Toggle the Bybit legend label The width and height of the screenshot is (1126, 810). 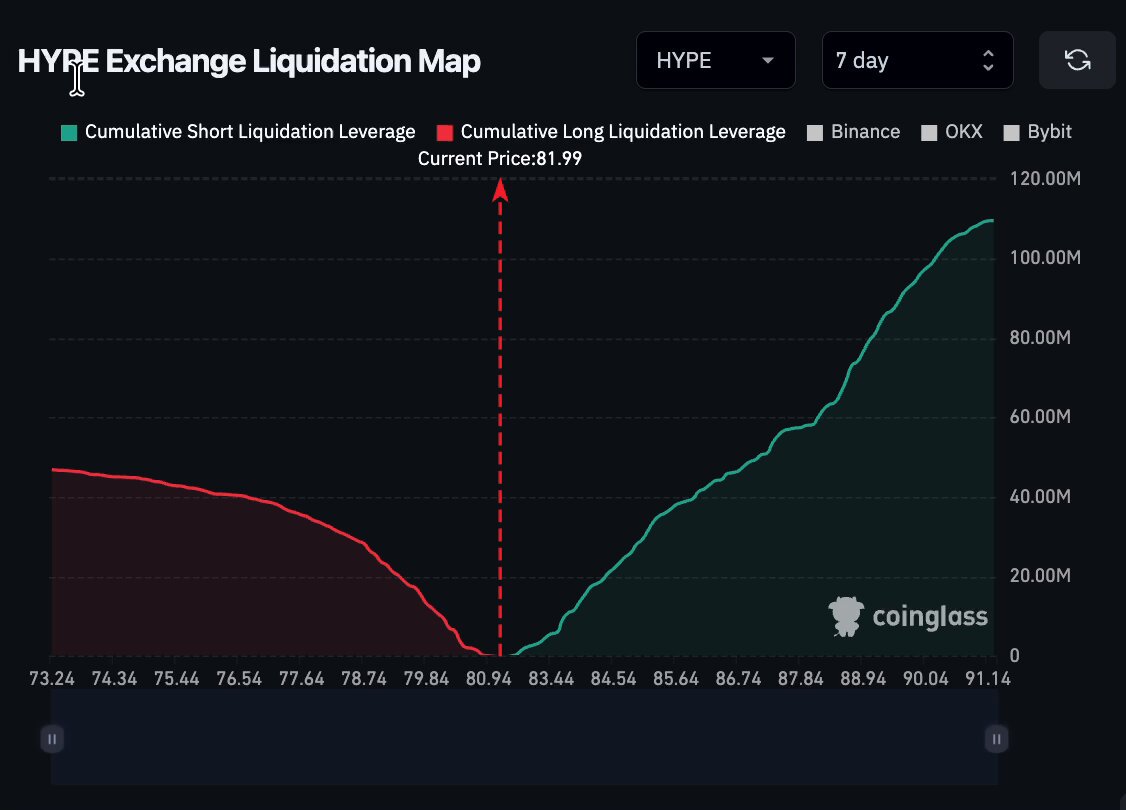click(1049, 131)
